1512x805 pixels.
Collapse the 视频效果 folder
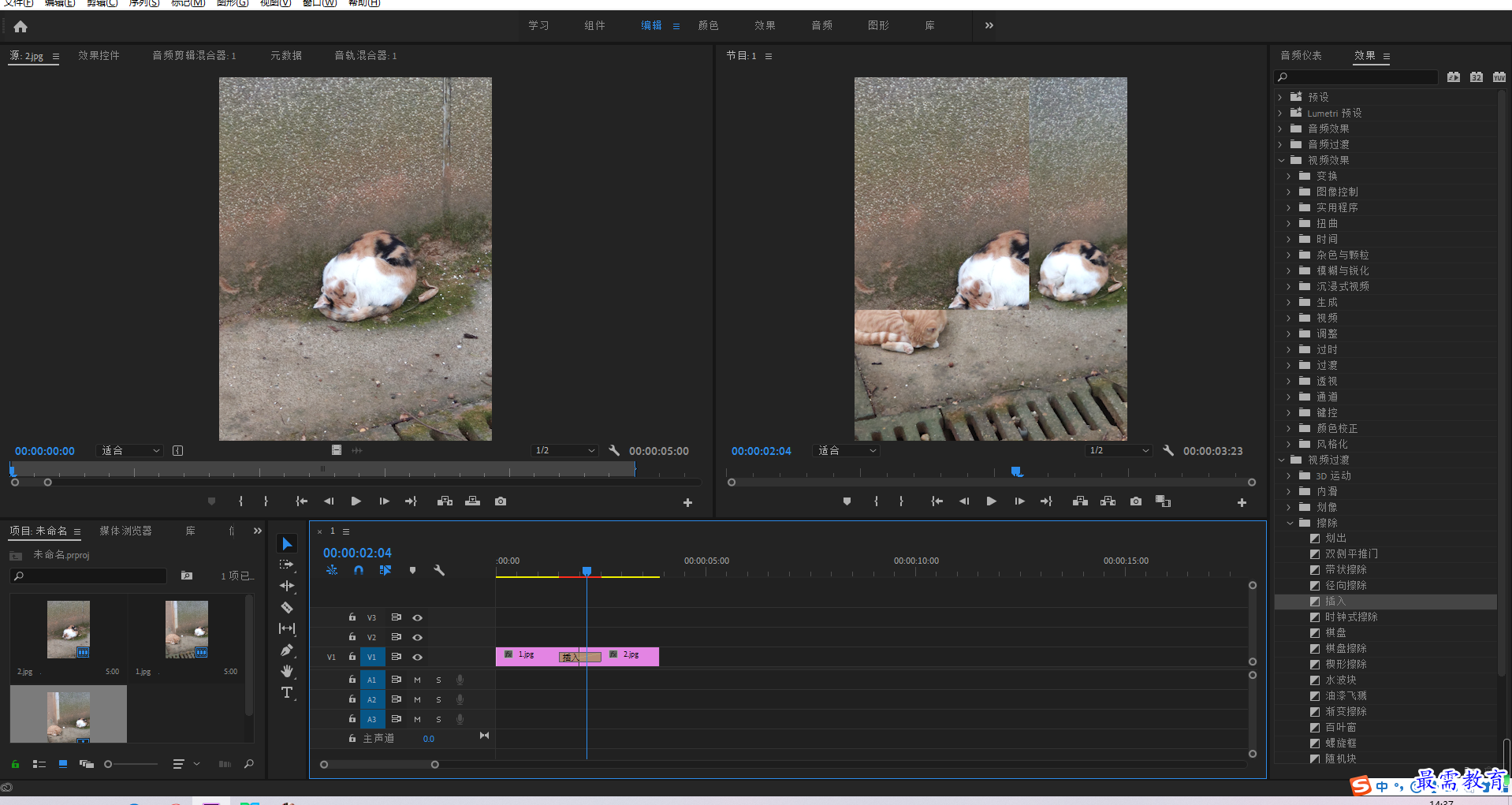point(1281,161)
